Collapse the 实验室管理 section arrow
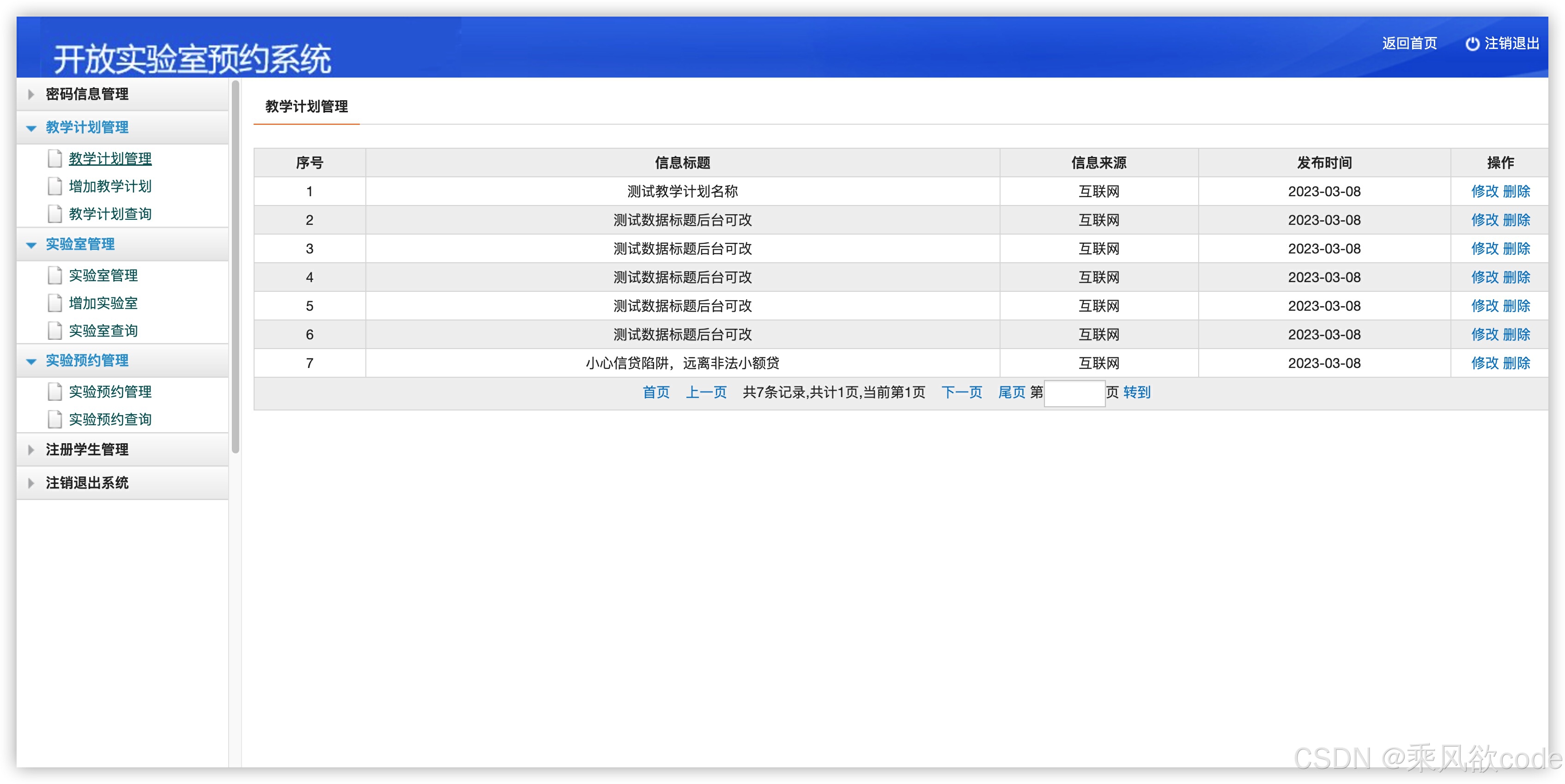Image resolution: width=1565 pixels, height=784 pixels. [31, 245]
